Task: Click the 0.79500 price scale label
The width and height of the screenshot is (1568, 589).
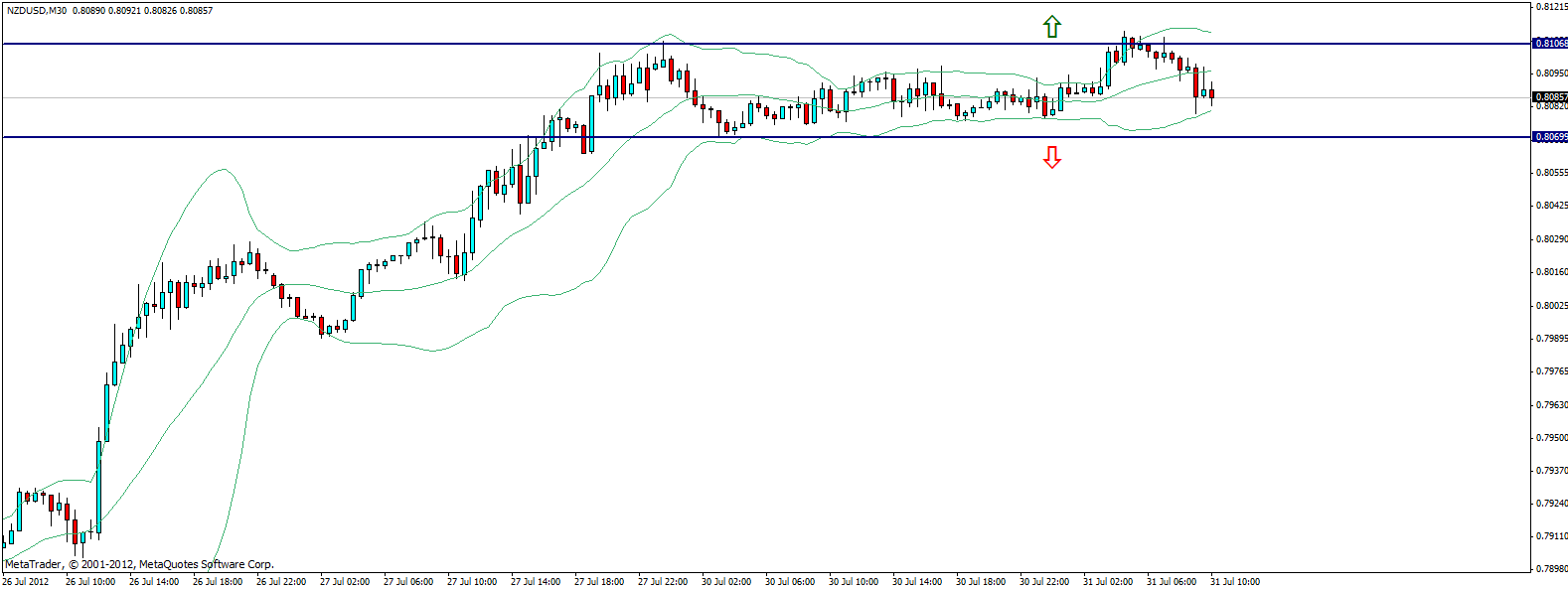Action: pos(1551,438)
